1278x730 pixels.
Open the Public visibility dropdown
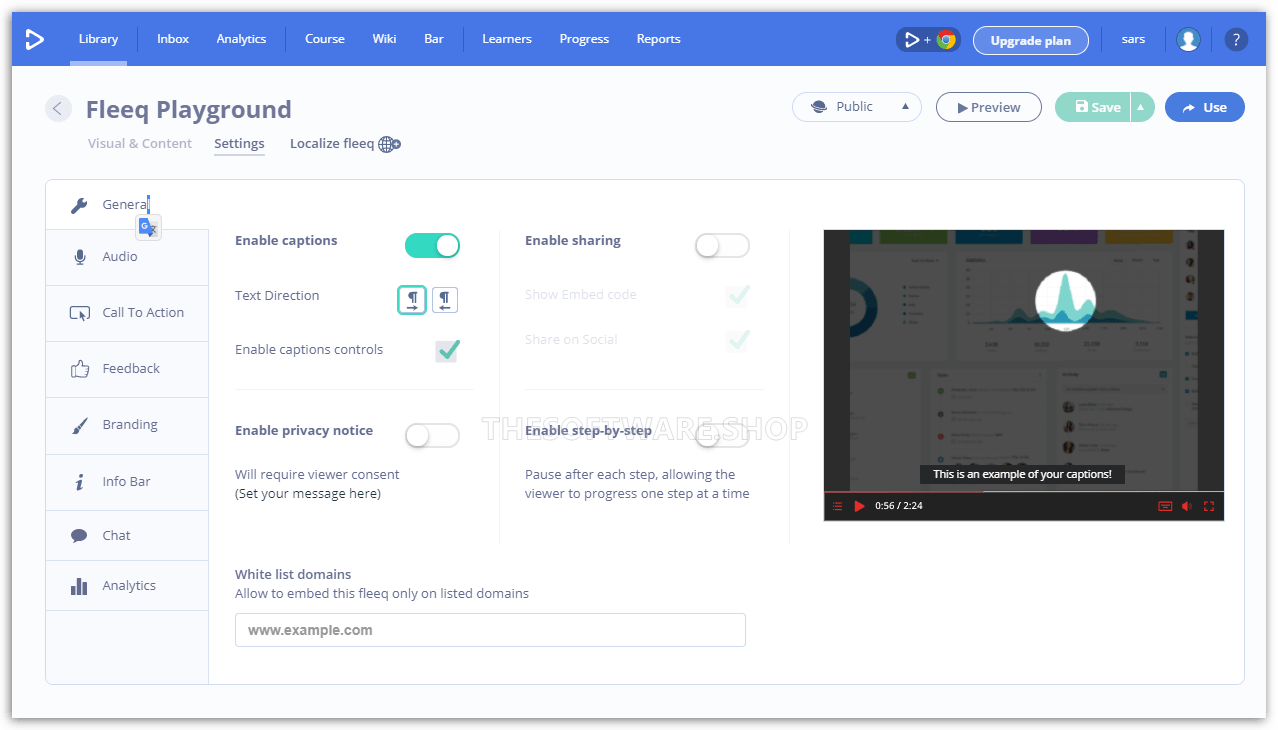pos(857,107)
